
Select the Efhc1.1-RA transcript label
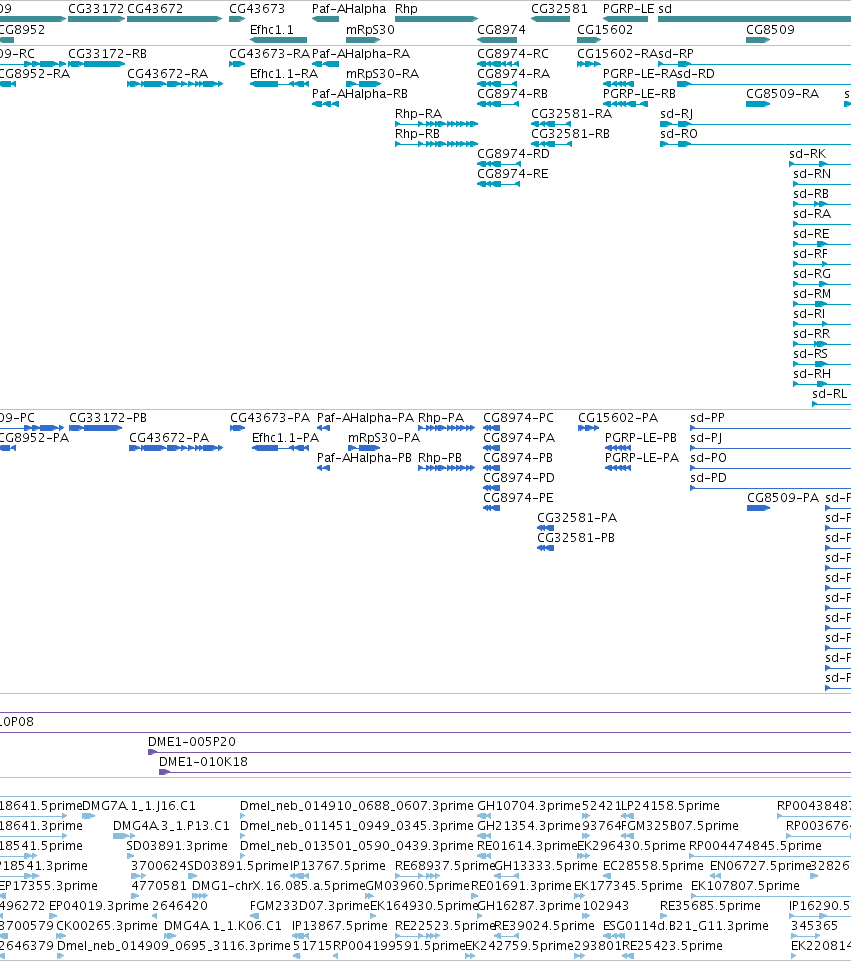(x=284, y=74)
